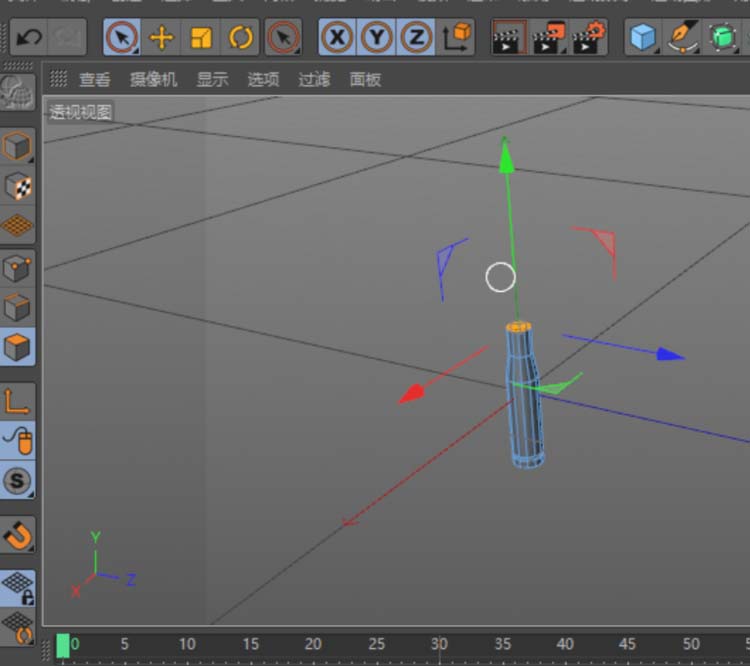Viewport: 750px width, 666px height.
Task: Select the Rotate tool
Action: (x=241, y=38)
